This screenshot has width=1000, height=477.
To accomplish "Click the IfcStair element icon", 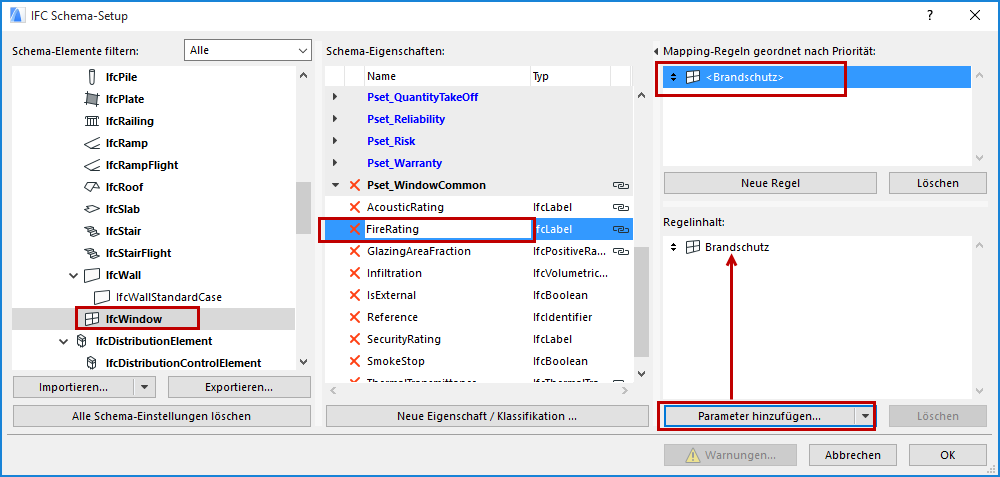I will [92, 231].
